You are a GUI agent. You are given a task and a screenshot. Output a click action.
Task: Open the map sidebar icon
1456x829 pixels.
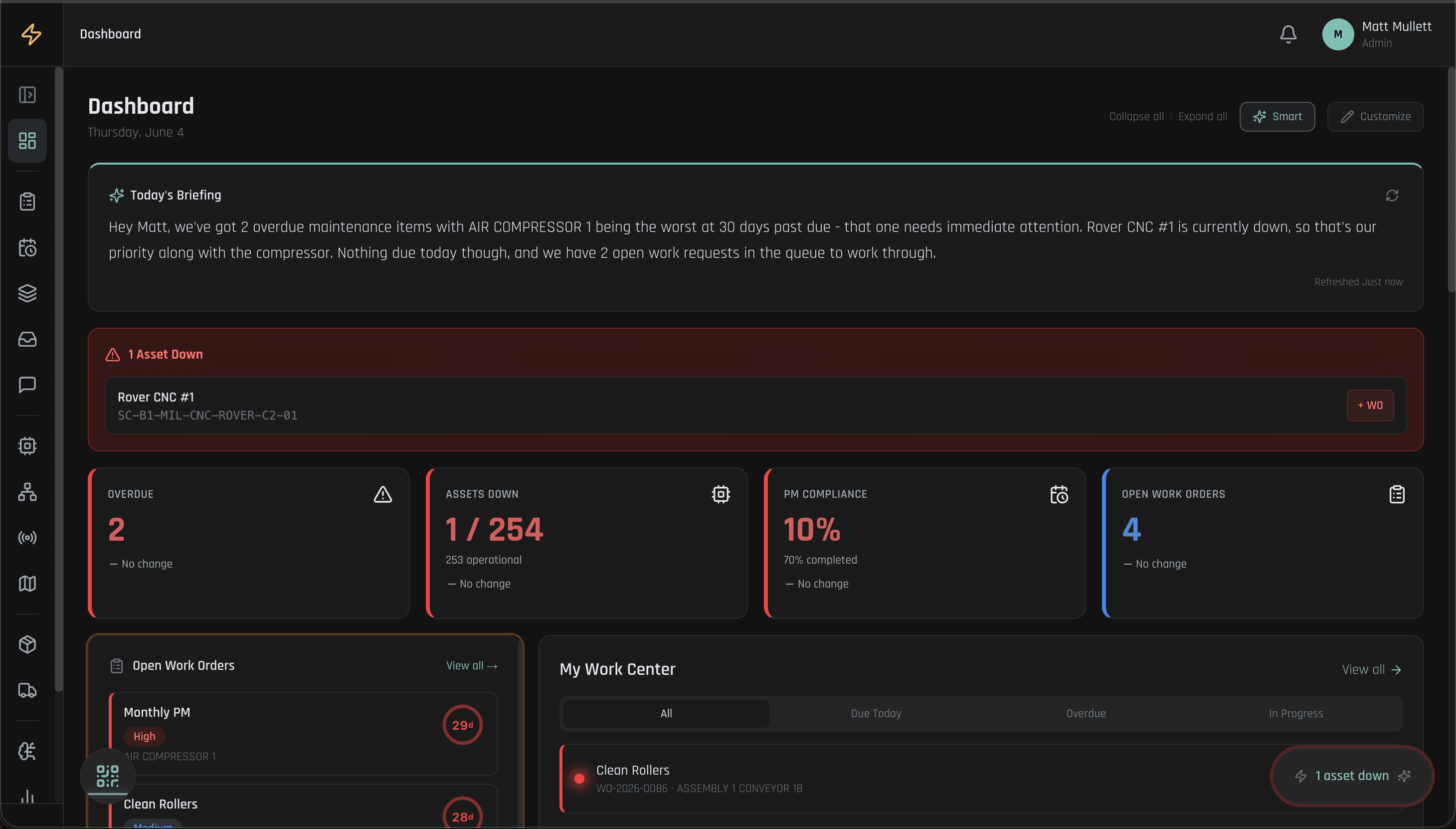(x=27, y=584)
